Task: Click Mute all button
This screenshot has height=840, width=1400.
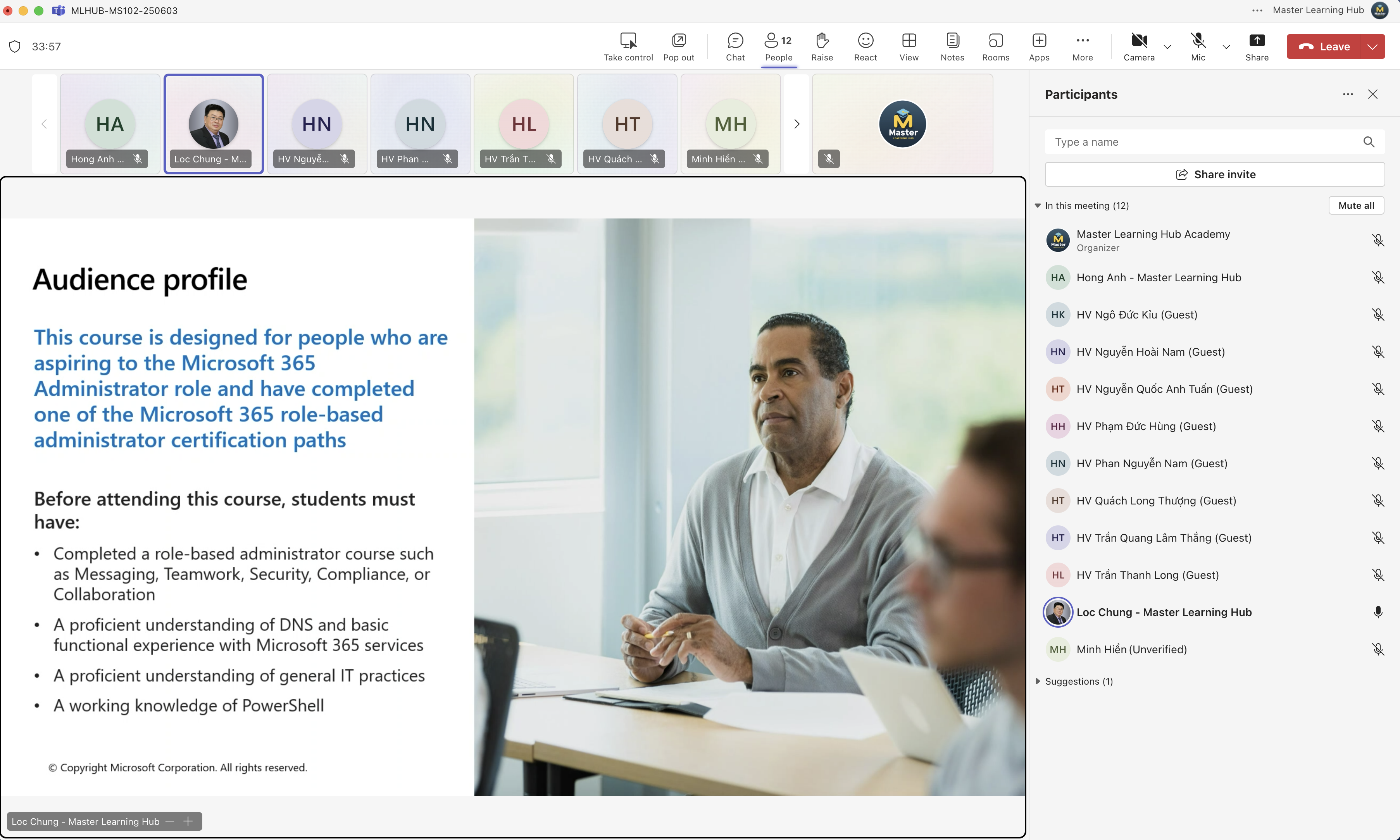Action: point(1356,205)
